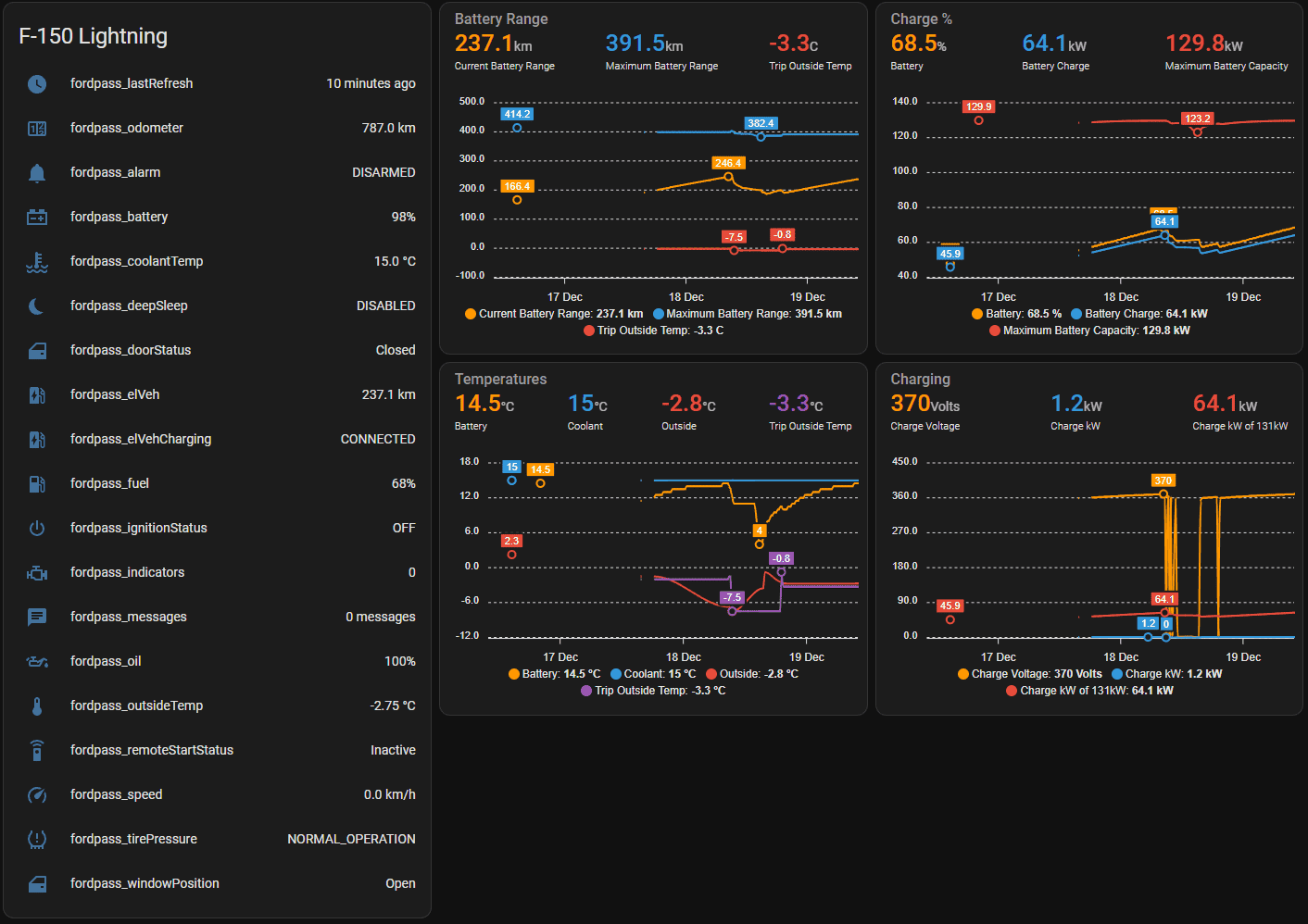Toggle Battery 68.5 % legend series

(1016, 314)
